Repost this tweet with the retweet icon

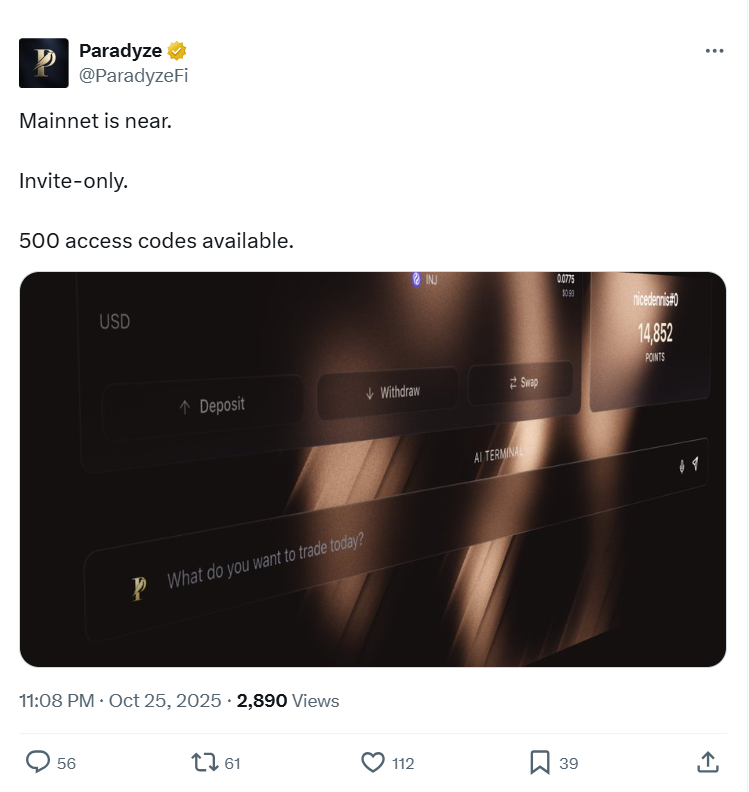tap(204, 762)
